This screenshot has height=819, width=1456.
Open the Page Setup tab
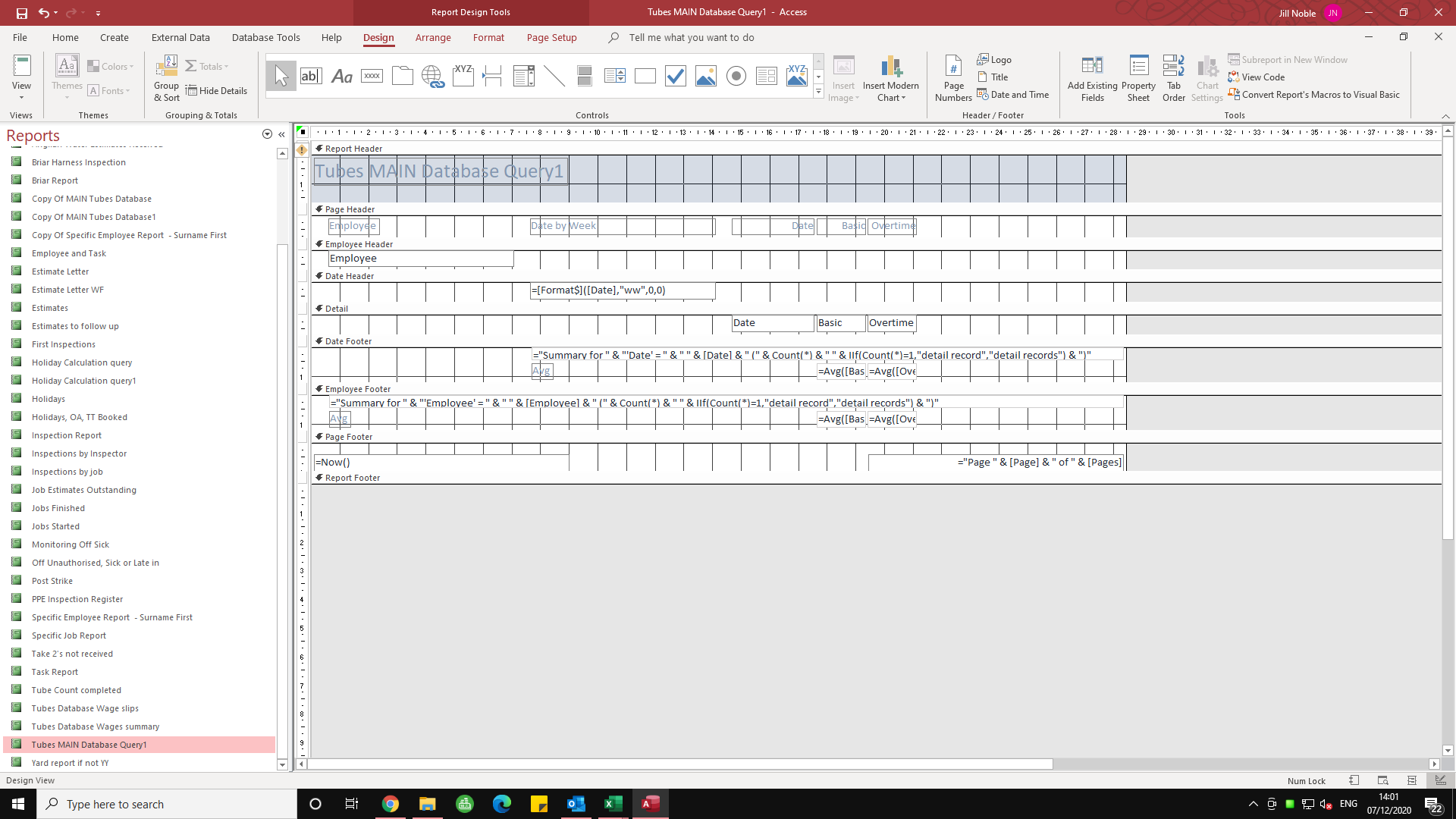551,38
